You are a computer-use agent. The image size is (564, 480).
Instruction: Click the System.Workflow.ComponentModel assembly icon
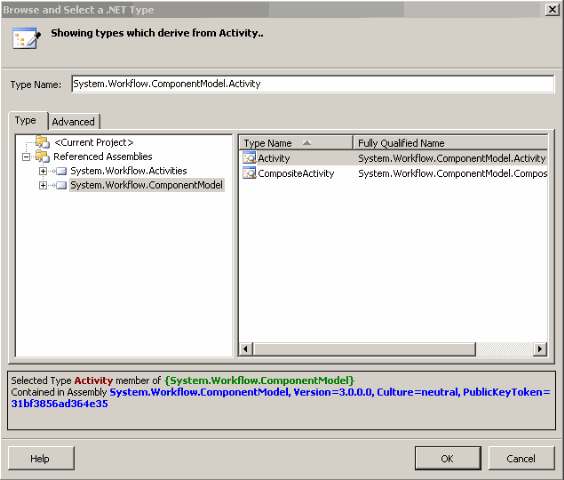(62, 185)
